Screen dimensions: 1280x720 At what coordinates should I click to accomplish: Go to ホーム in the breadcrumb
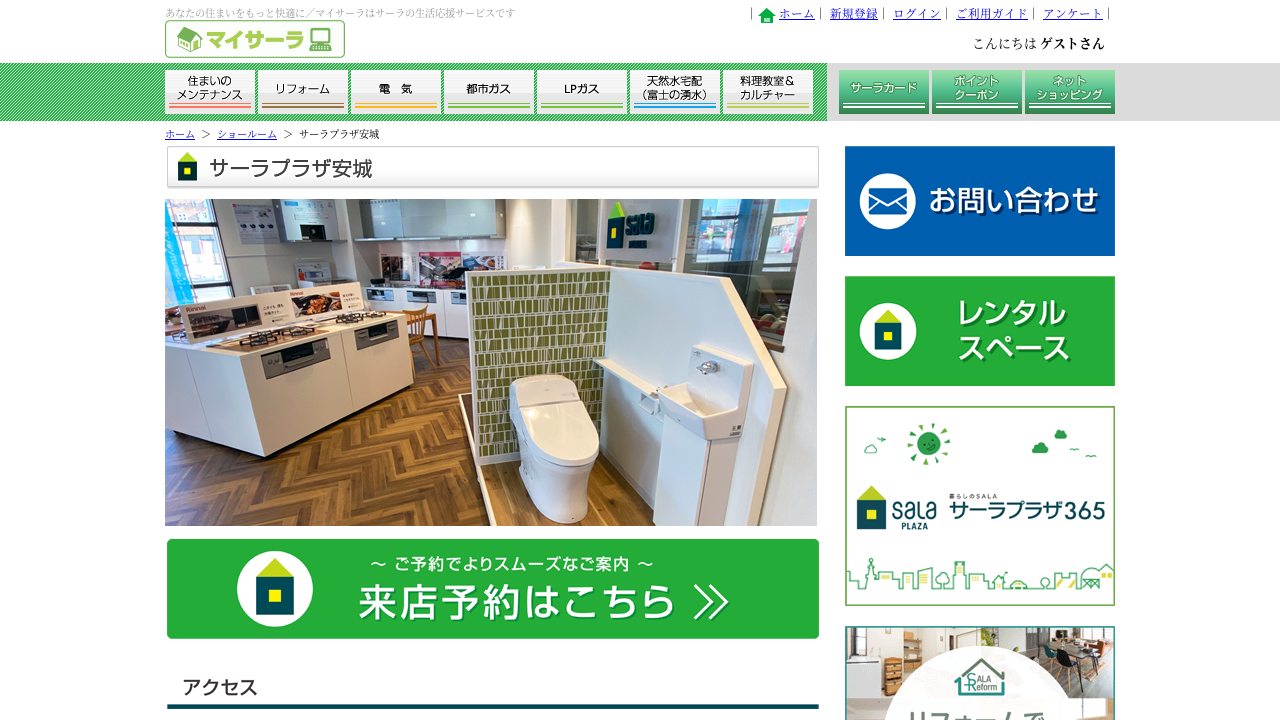click(x=180, y=134)
